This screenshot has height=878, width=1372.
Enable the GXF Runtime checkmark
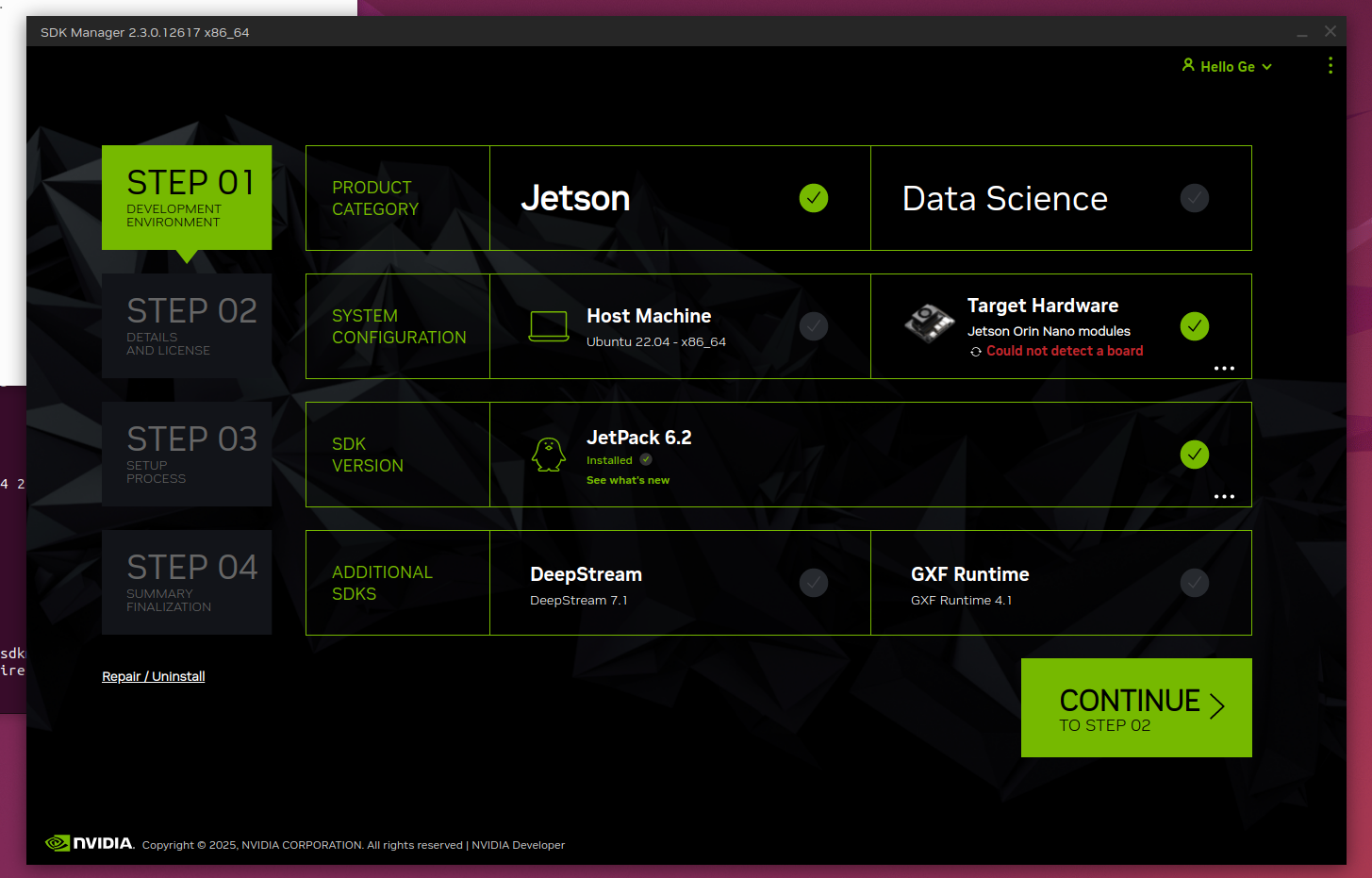[x=1195, y=583]
